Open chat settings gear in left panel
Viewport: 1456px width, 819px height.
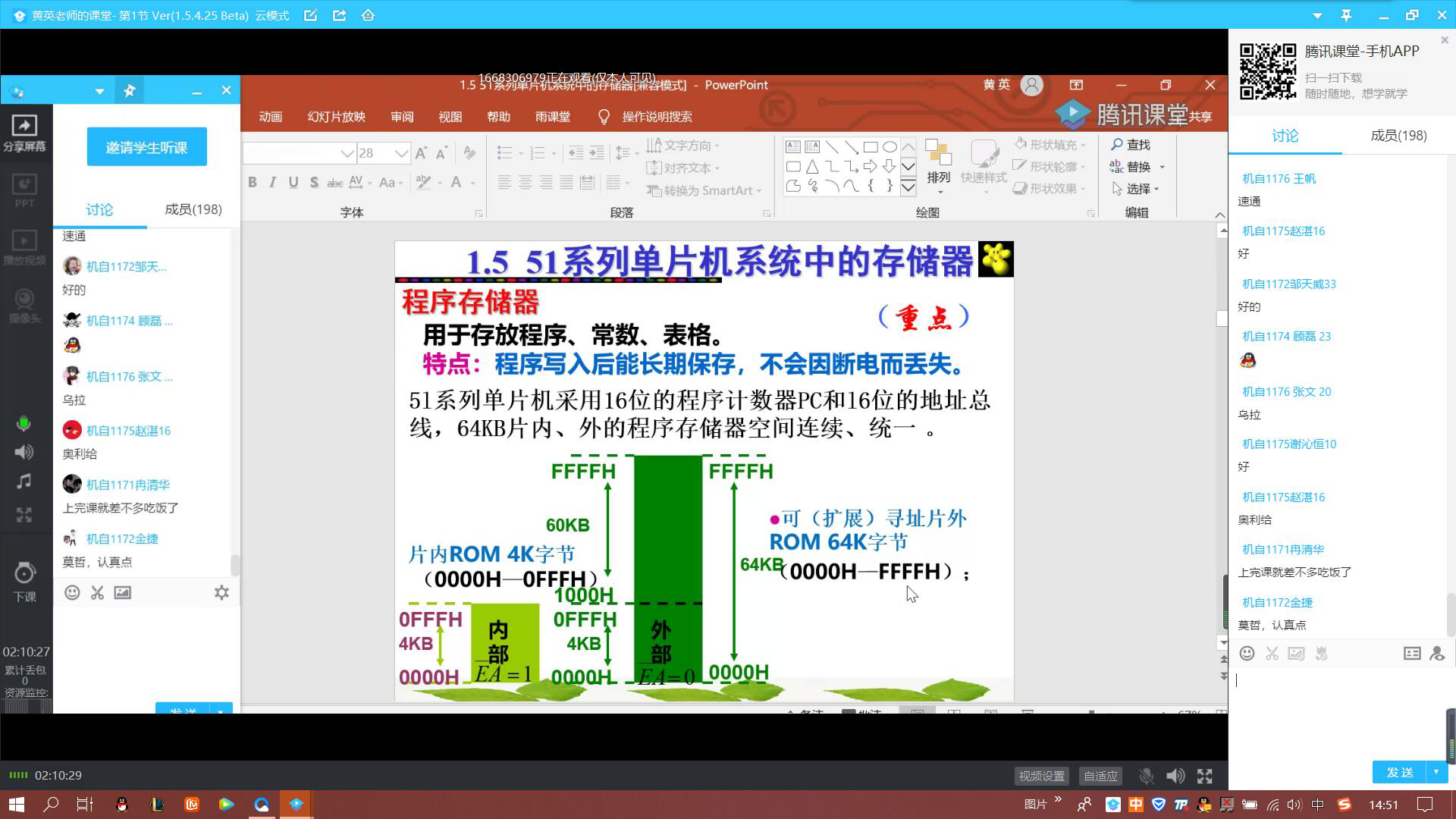221,593
